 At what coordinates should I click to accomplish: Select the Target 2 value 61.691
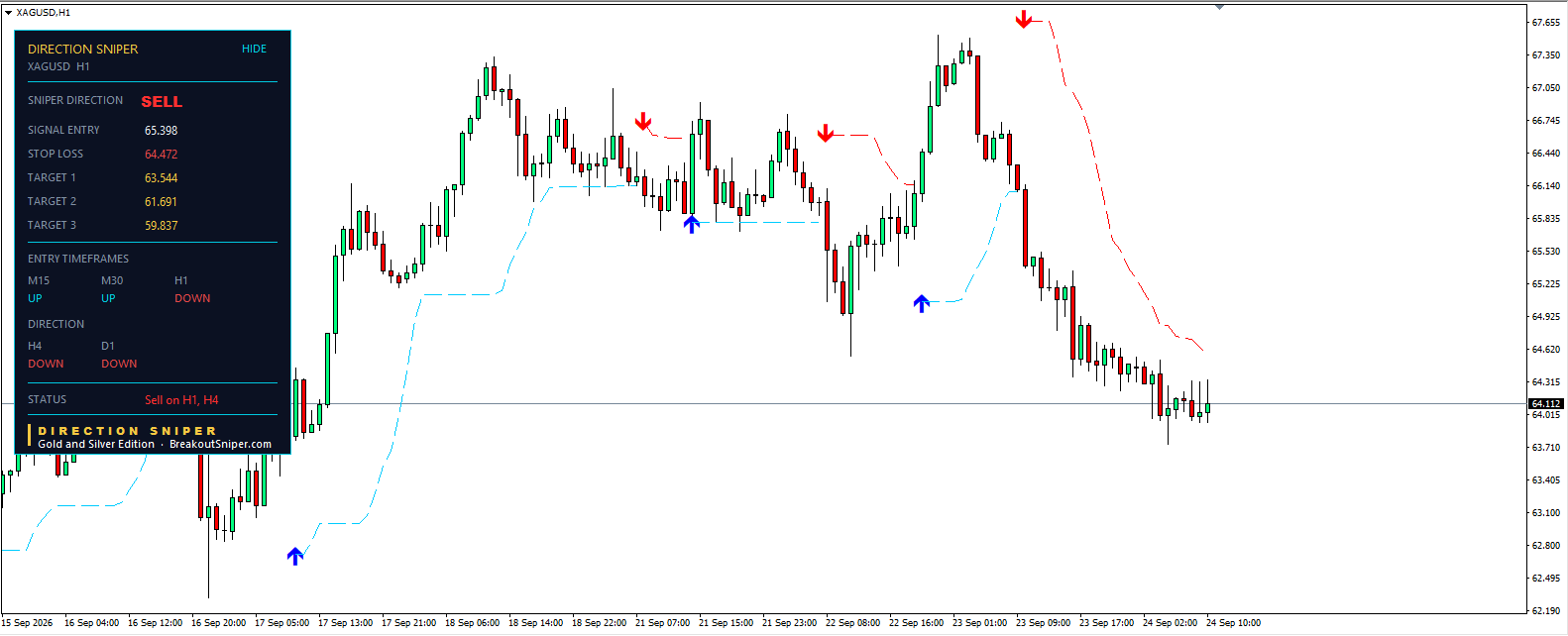pos(161,201)
